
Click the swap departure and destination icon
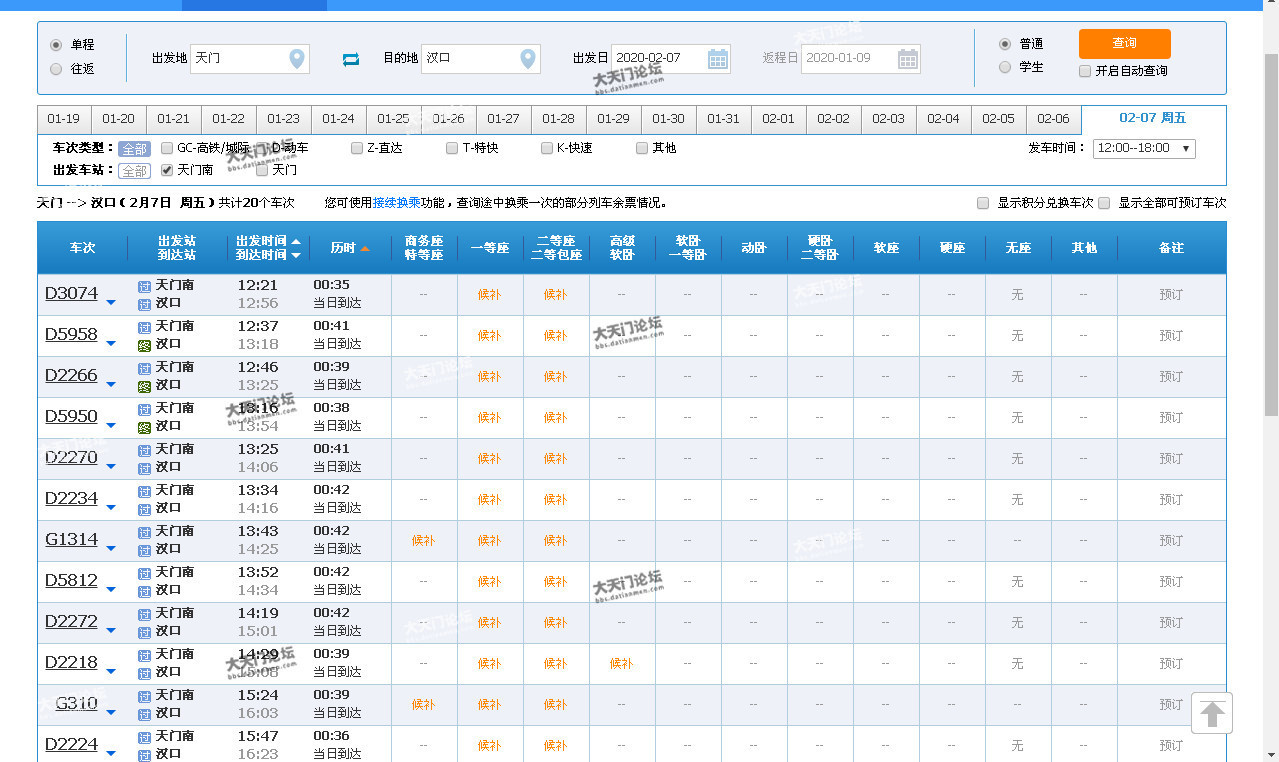tap(350, 59)
